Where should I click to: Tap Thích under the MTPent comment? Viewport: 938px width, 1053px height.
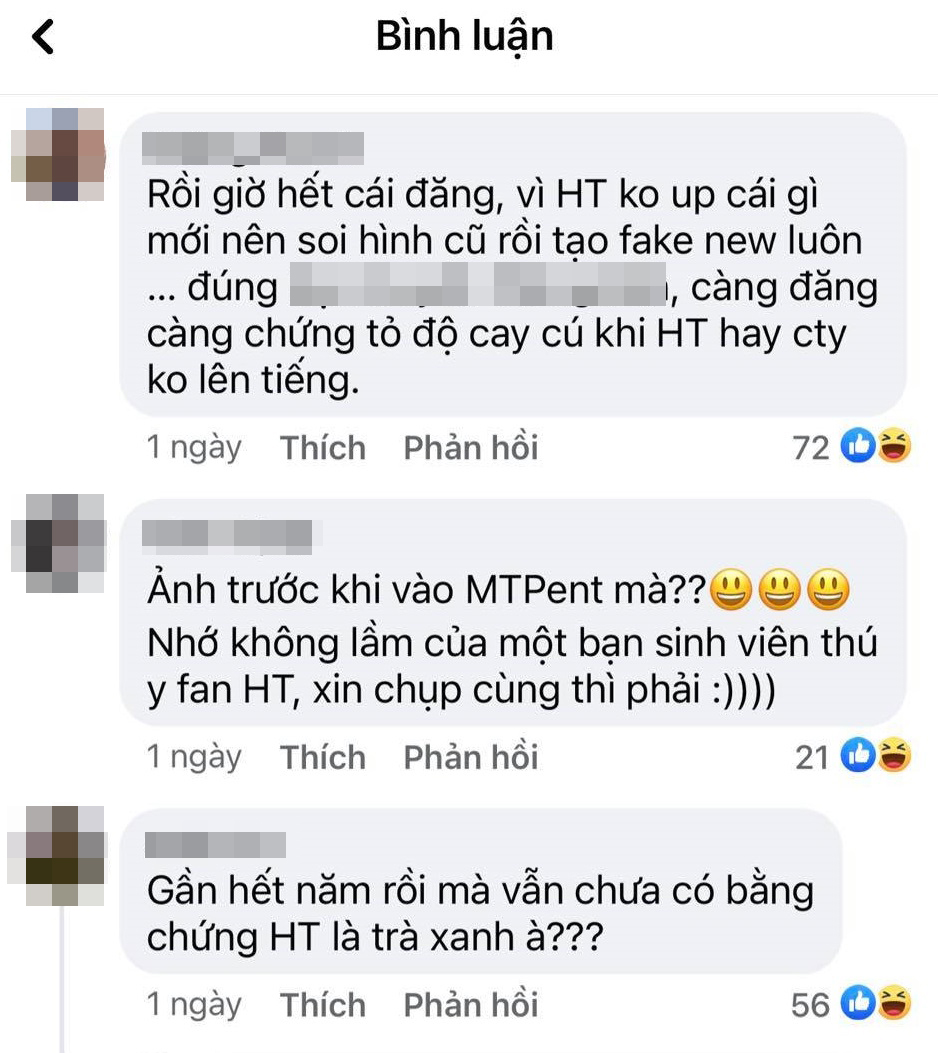point(323,757)
